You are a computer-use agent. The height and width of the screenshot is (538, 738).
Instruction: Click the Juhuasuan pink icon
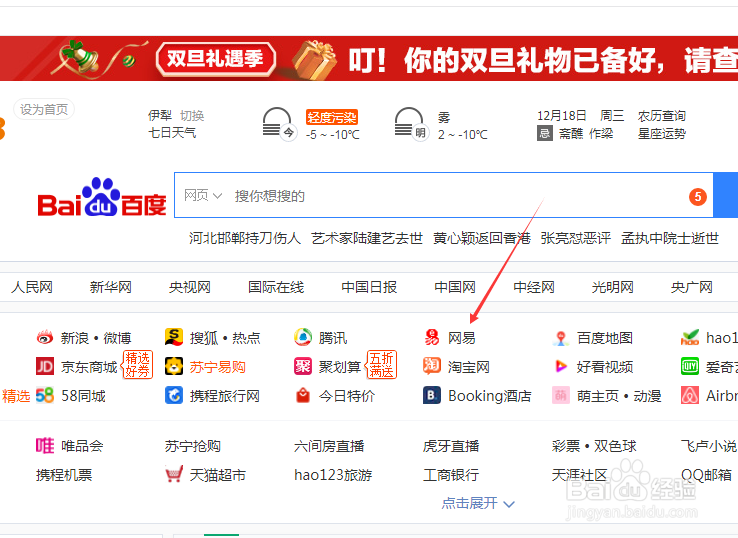pos(303,366)
